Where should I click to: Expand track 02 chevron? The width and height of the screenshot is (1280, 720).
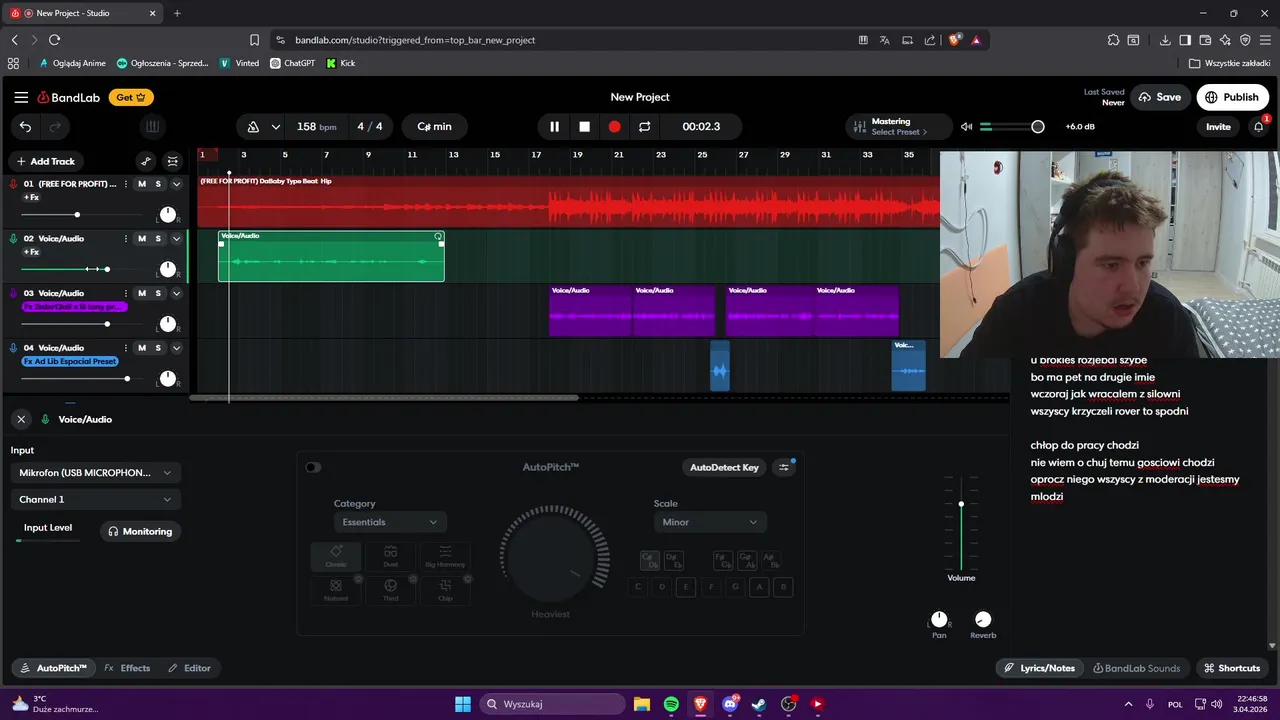click(177, 238)
